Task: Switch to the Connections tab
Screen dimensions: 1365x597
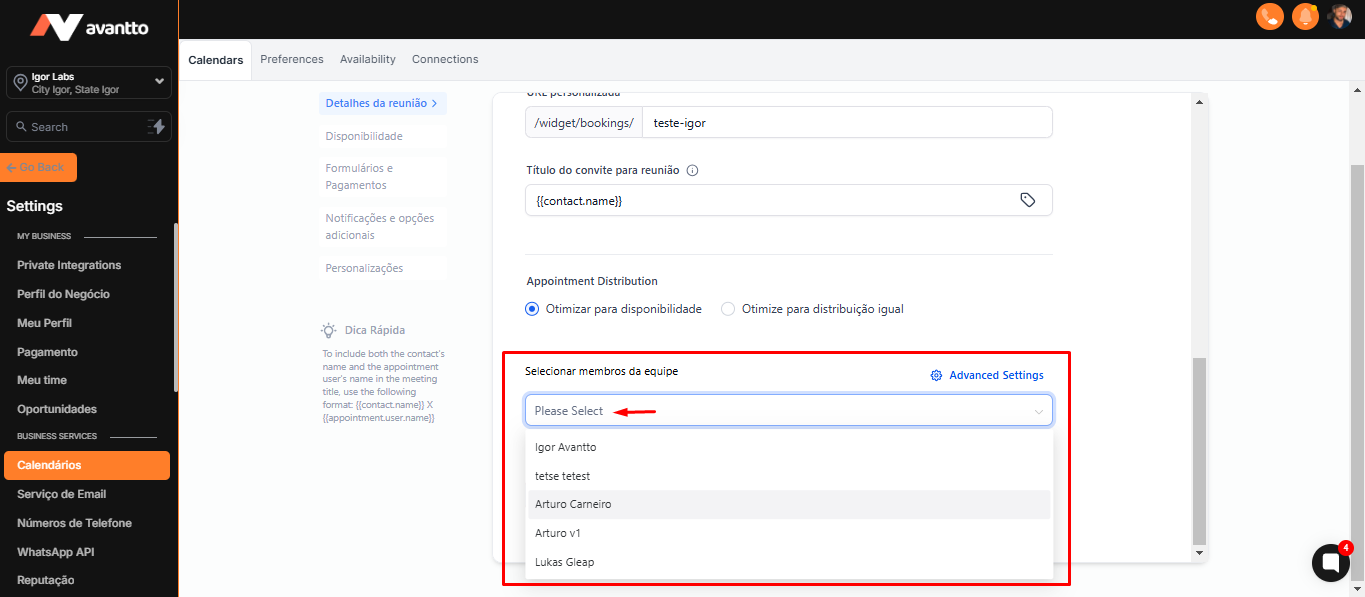Action: click(x=445, y=59)
